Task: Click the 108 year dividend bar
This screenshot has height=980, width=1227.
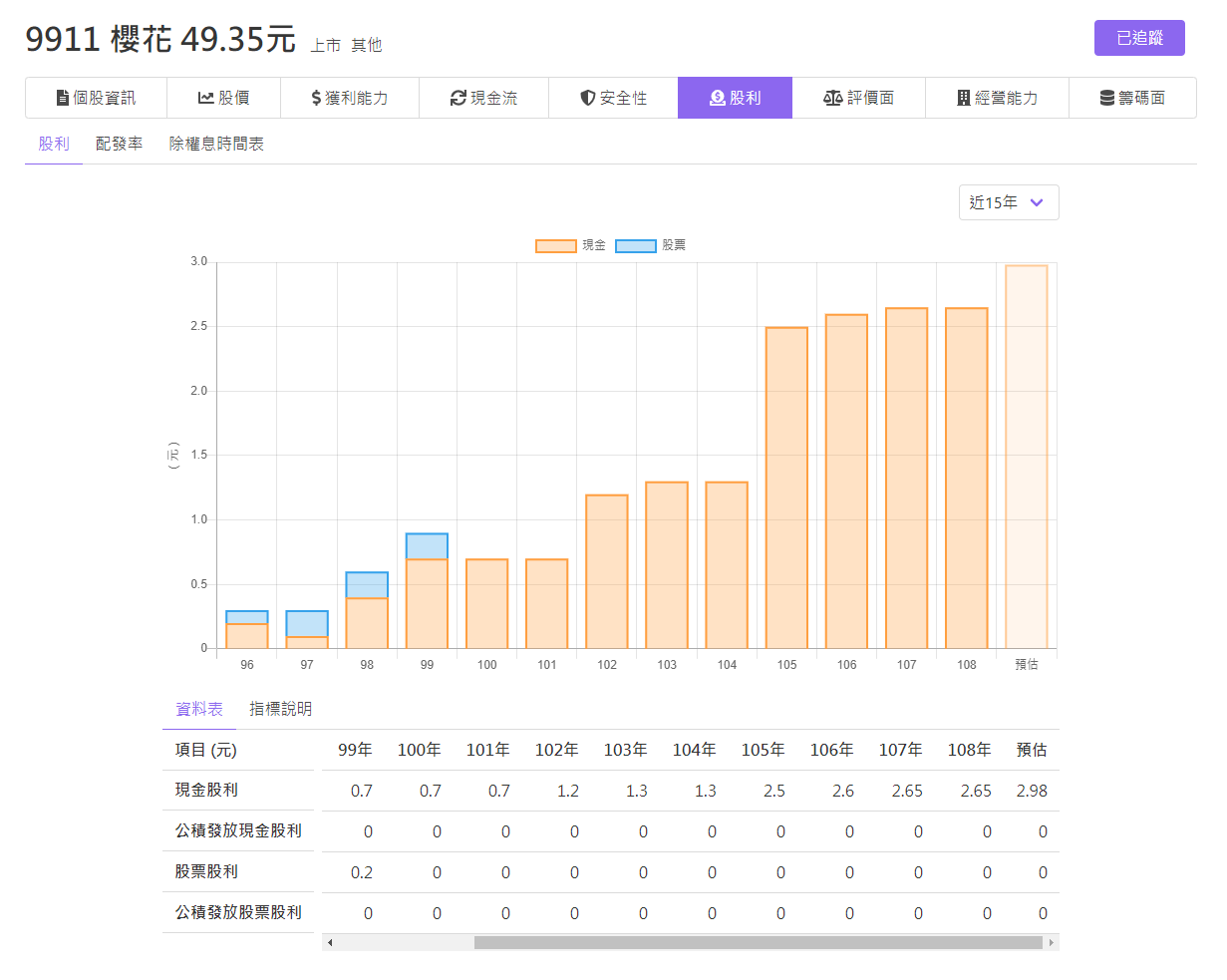Action: coord(967,478)
